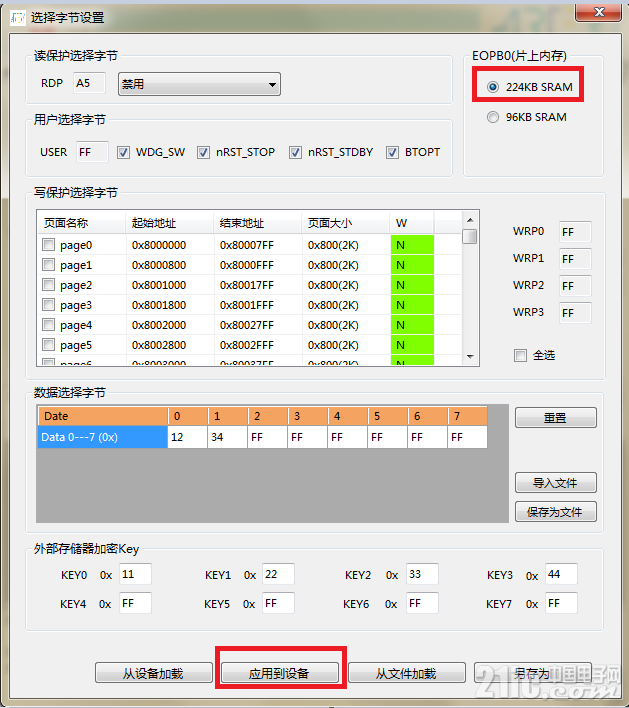Screen dimensions: 629x708
Task: Select the 224KB SRAM radio option
Action: tap(493, 87)
